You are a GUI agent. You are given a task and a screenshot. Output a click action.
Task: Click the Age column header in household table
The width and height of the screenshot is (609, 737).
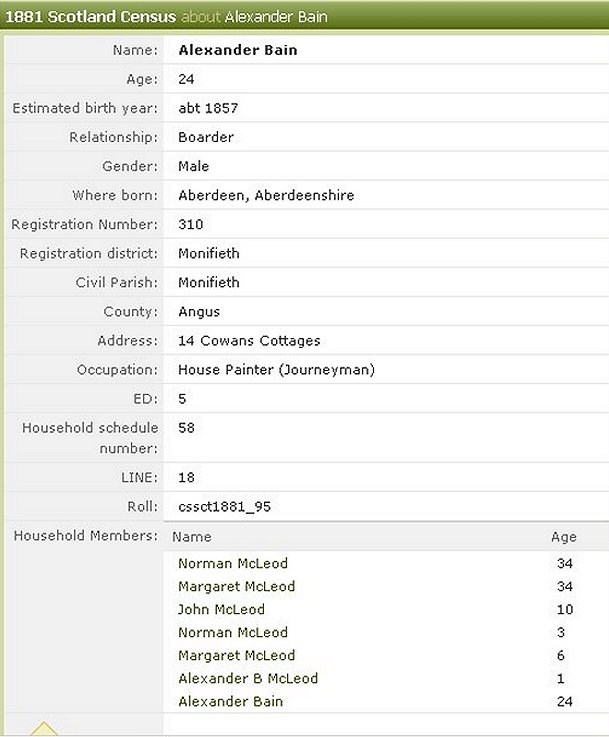point(563,537)
